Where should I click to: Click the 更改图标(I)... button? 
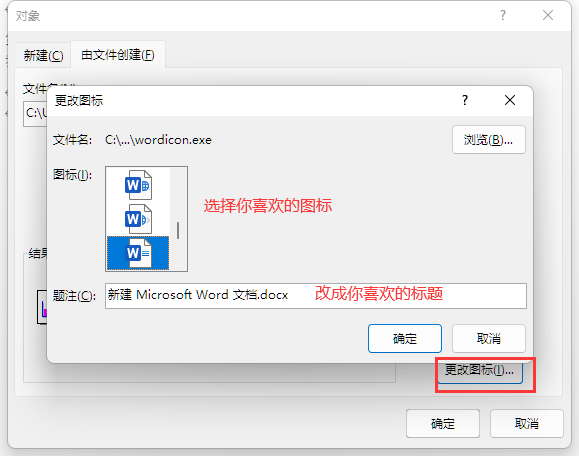pyautogui.click(x=480, y=370)
